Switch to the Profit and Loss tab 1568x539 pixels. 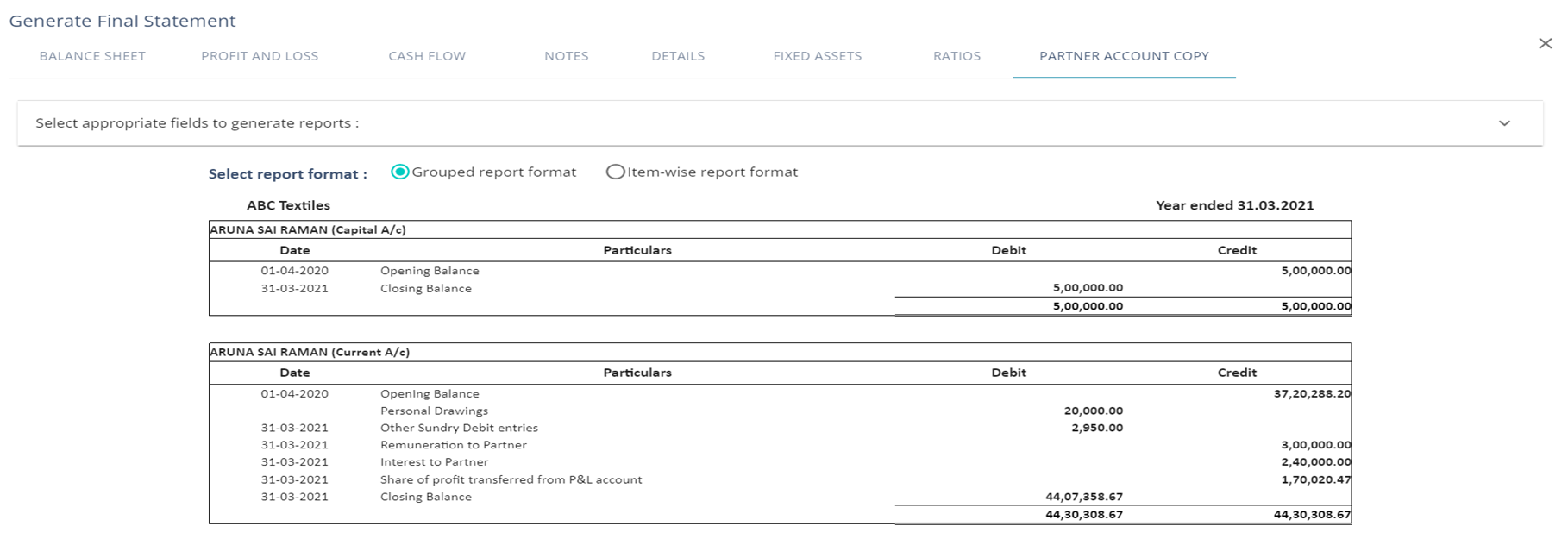[x=260, y=56]
